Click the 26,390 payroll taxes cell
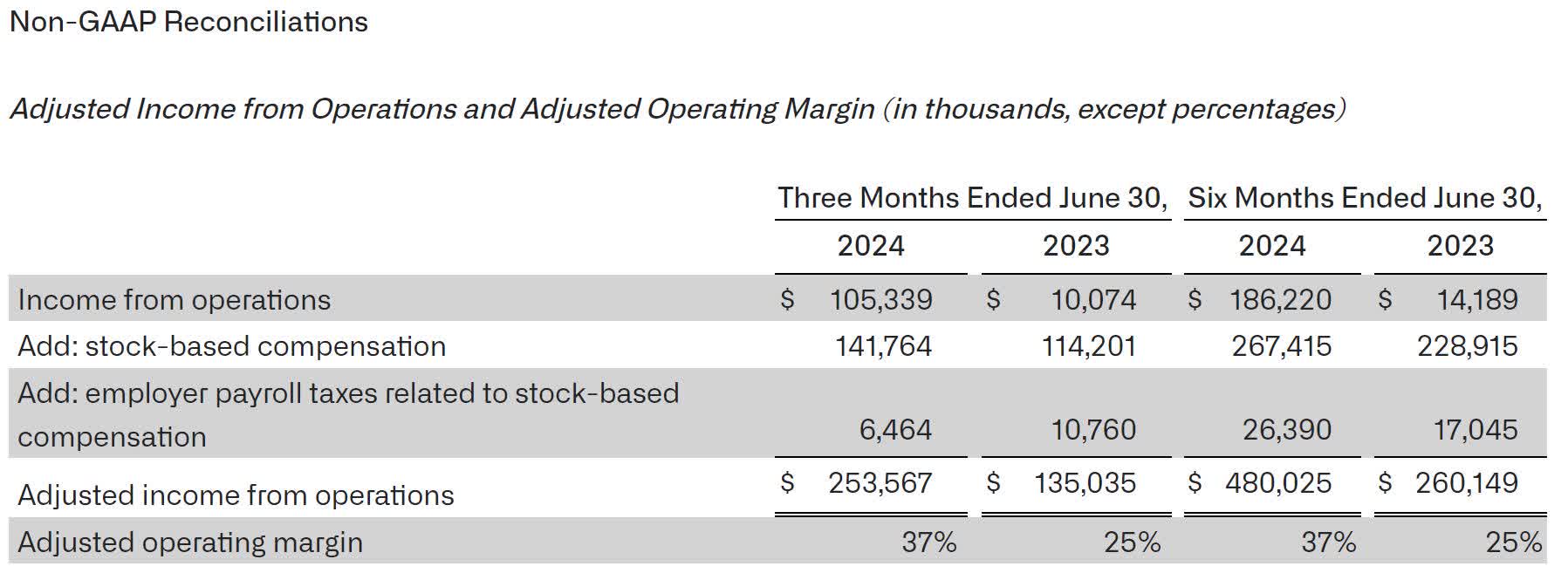Screen dimensions: 1568x580 coord(1287,430)
